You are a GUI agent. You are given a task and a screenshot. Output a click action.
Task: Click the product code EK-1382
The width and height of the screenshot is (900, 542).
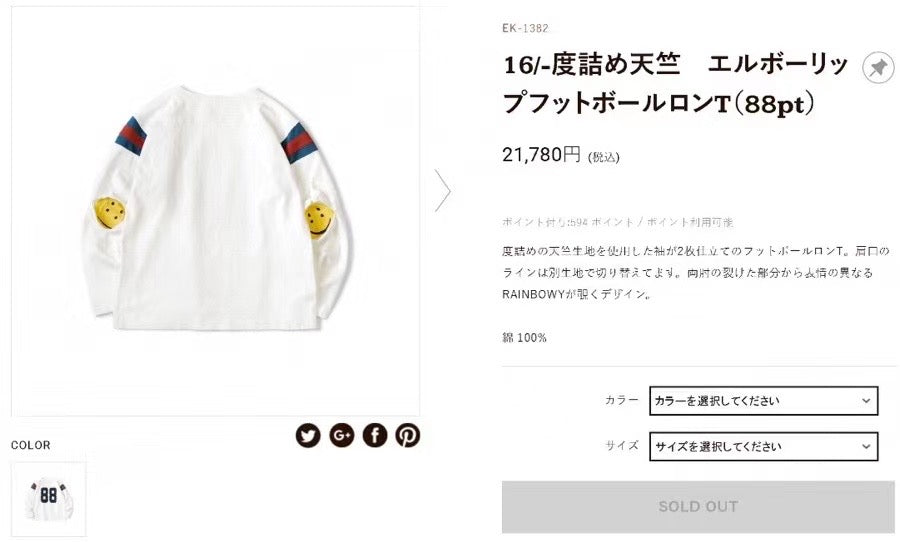[x=525, y=28]
